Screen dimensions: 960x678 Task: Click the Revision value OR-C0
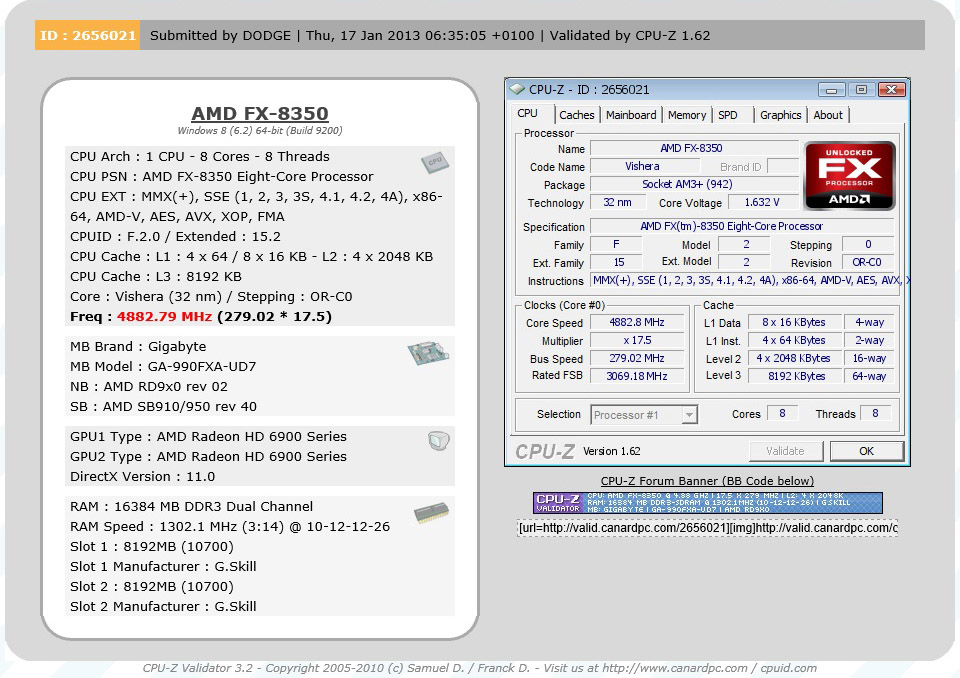[868, 262]
